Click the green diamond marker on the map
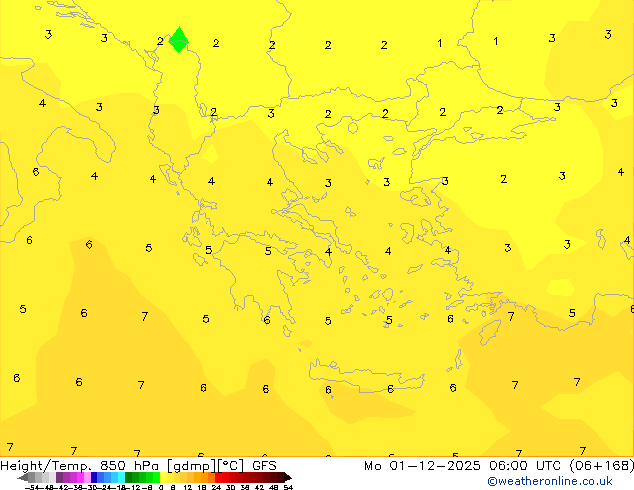The image size is (634, 490). tap(178, 40)
